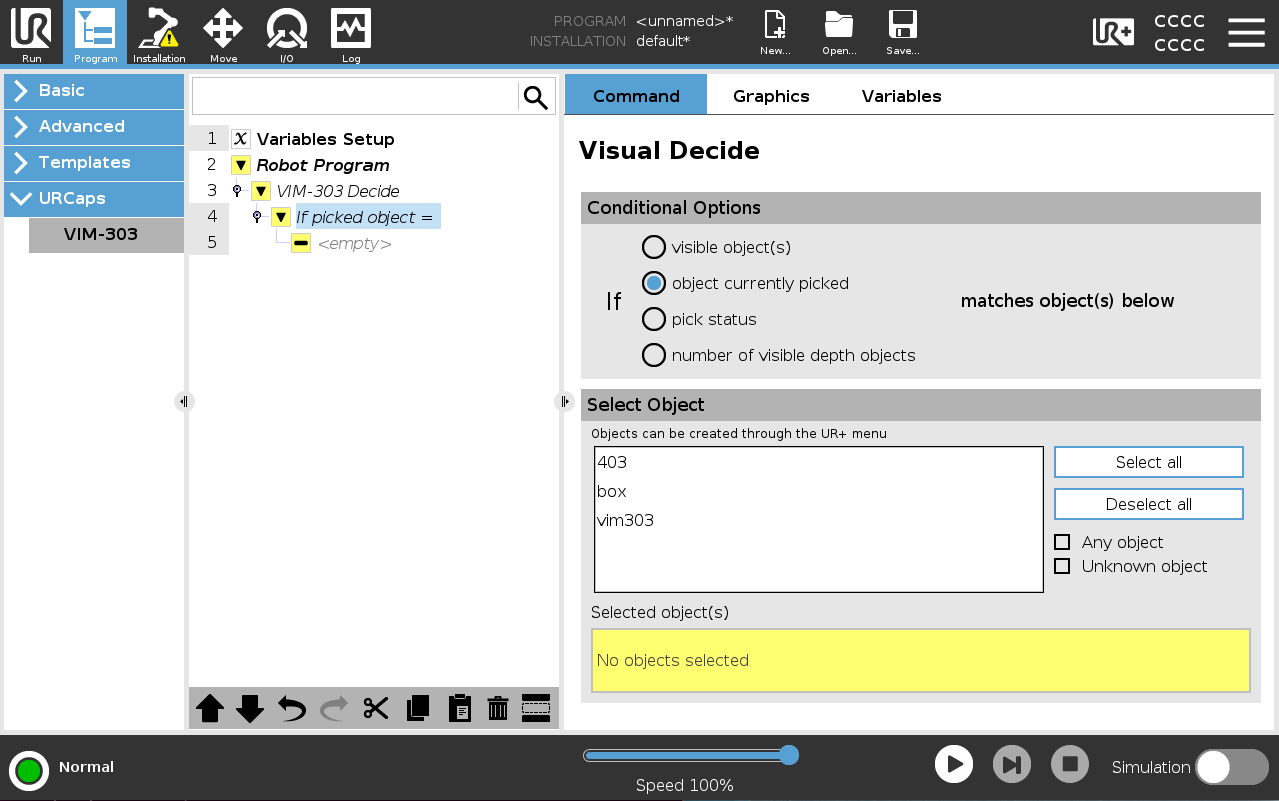Image resolution: width=1279 pixels, height=801 pixels.
Task: Click the search magnifier icon
Action: 536,97
